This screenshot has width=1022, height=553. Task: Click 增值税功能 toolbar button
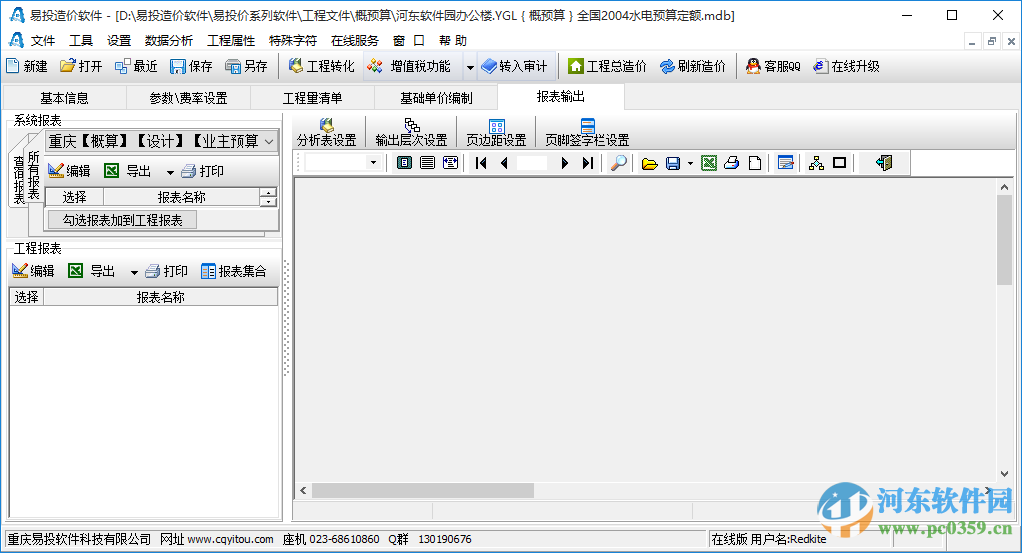[x=409, y=66]
